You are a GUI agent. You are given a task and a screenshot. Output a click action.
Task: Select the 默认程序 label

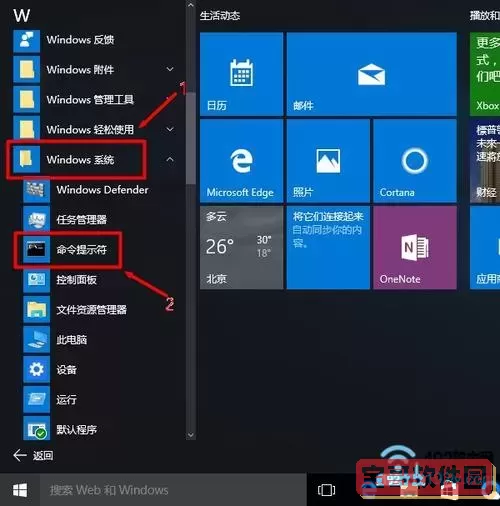[x=77, y=429]
